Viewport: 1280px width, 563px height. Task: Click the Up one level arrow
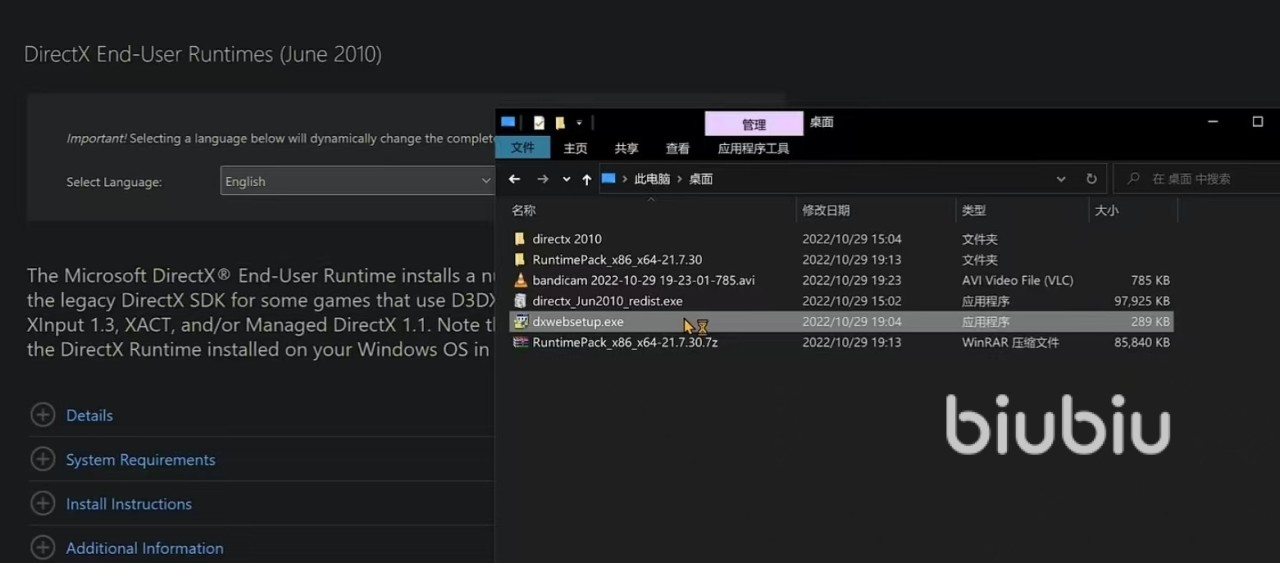coord(587,179)
